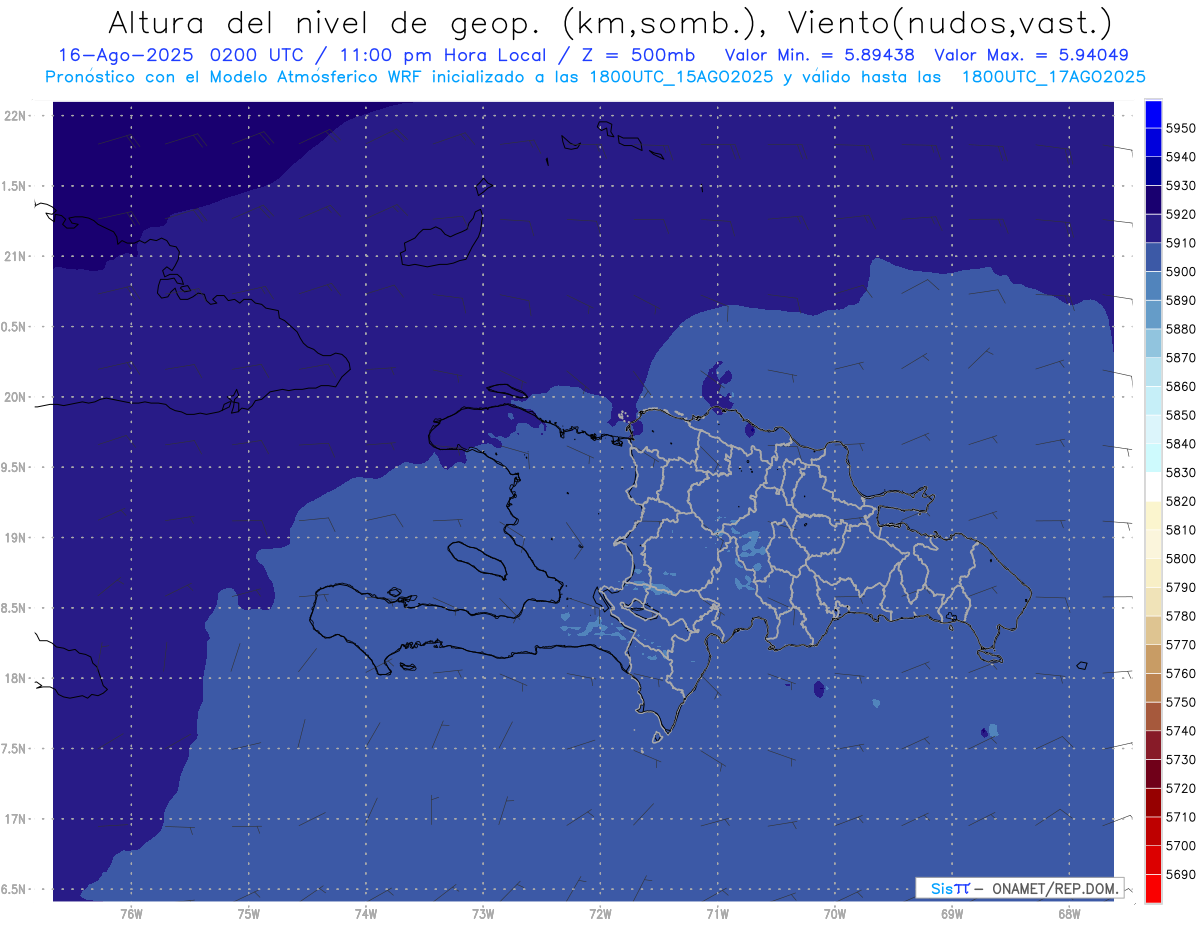Click the colorbar label 5690
The width and height of the screenshot is (1200, 927).
point(1180,874)
